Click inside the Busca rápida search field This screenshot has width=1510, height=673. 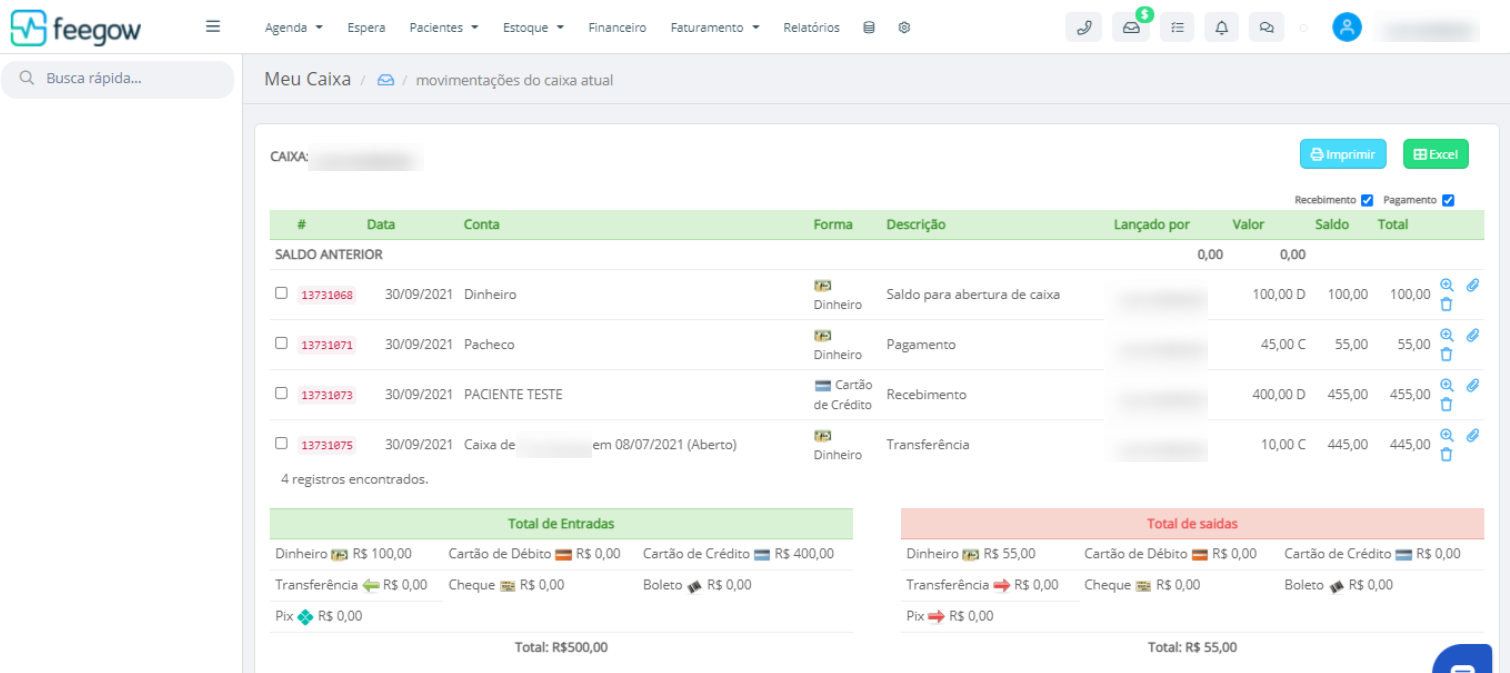118,79
